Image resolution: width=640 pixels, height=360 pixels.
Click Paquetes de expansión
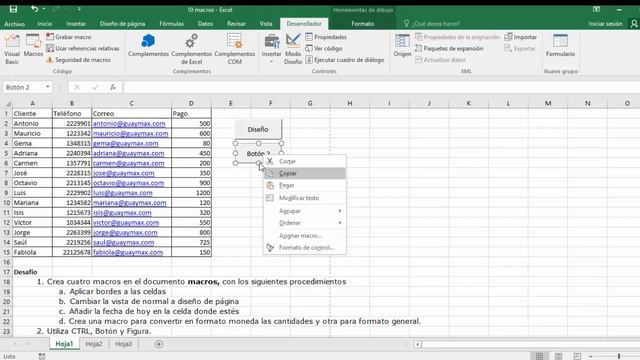[449, 48]
